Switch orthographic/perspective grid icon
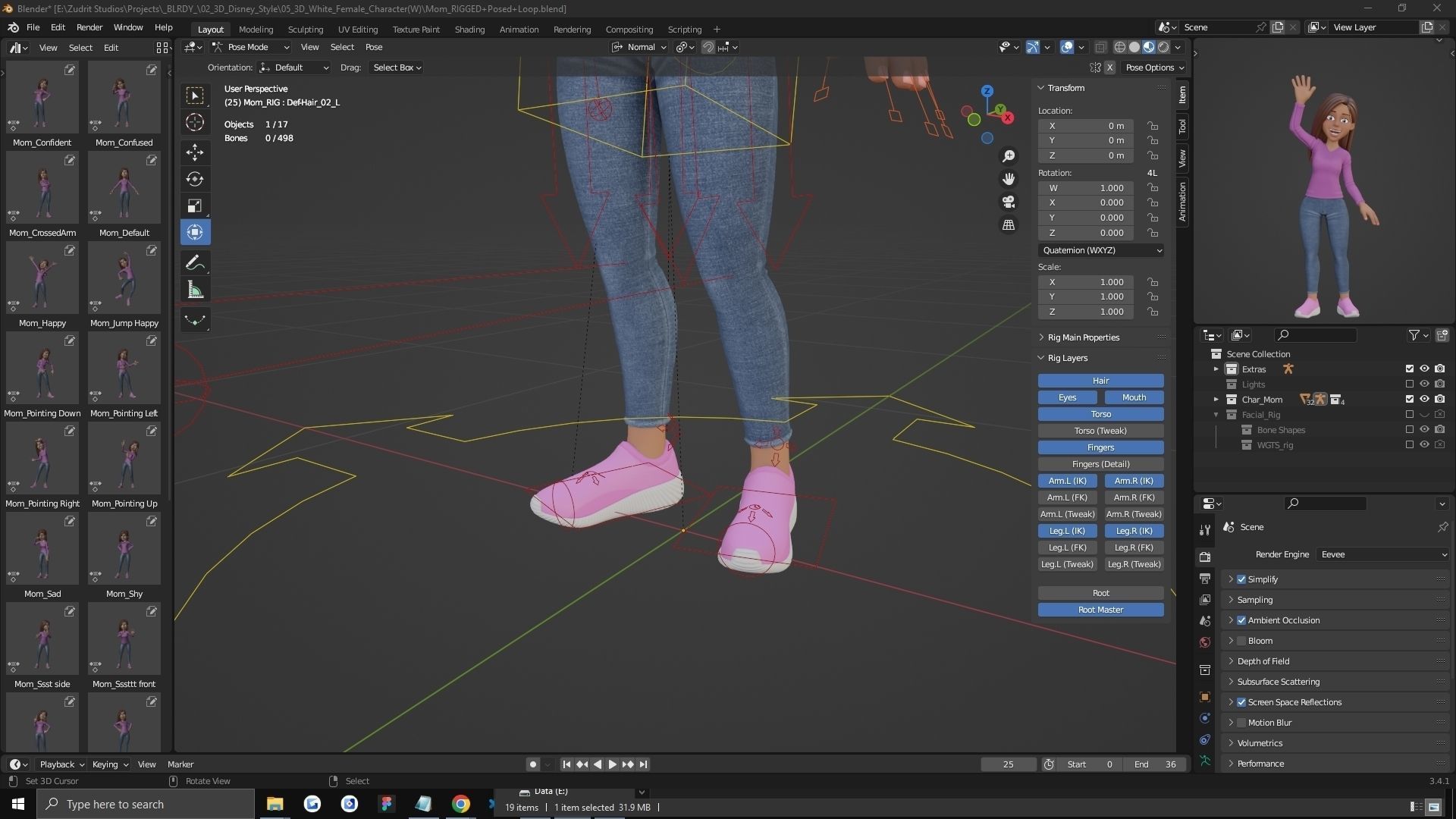Image resolution: width=1456 pixels, height=819 pixels. tap(1009, 225)
